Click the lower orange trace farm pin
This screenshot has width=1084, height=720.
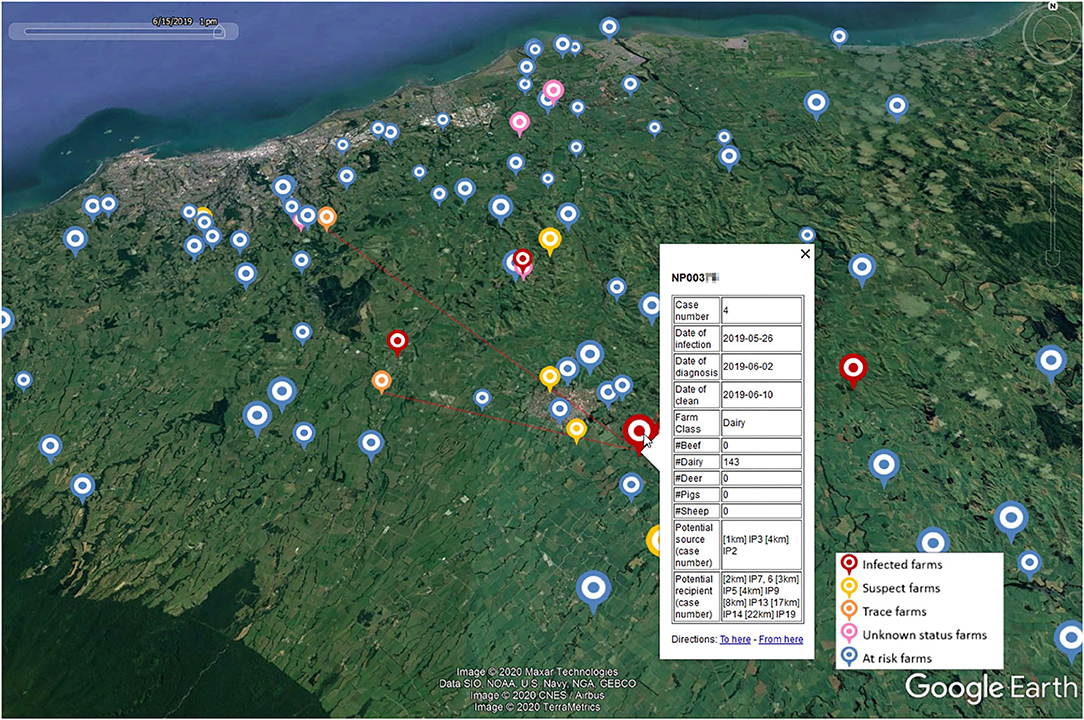coord(381,381)
